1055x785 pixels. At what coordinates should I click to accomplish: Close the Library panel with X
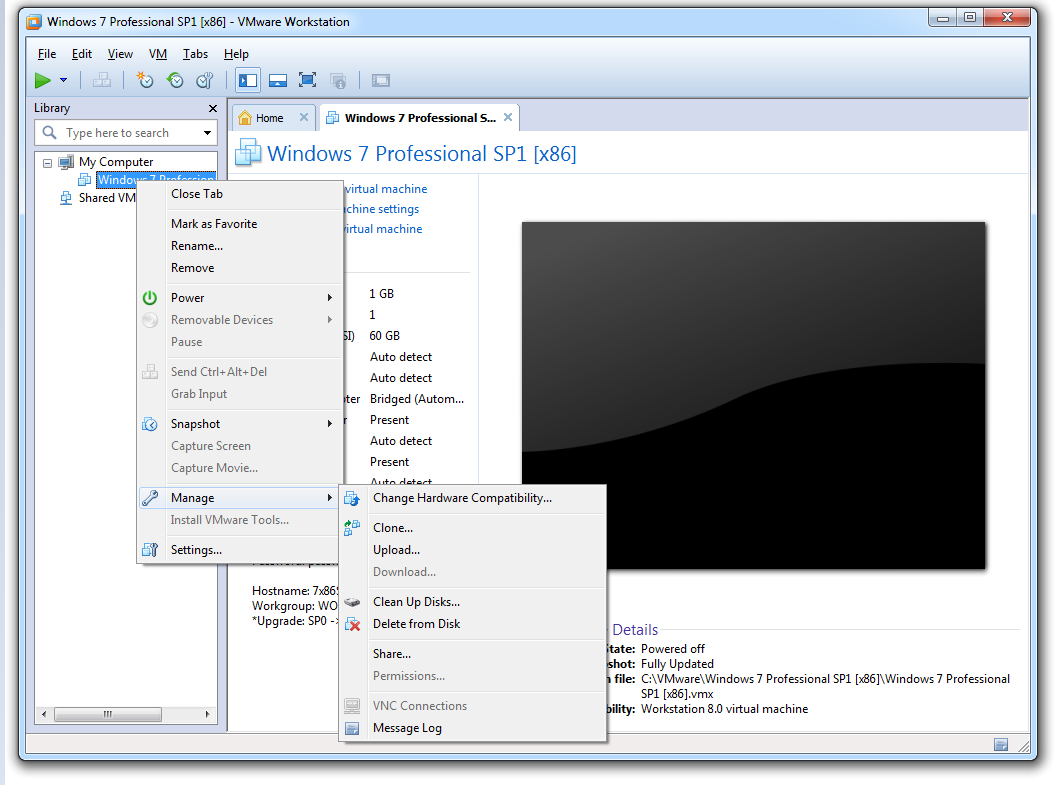pos(212,108)
